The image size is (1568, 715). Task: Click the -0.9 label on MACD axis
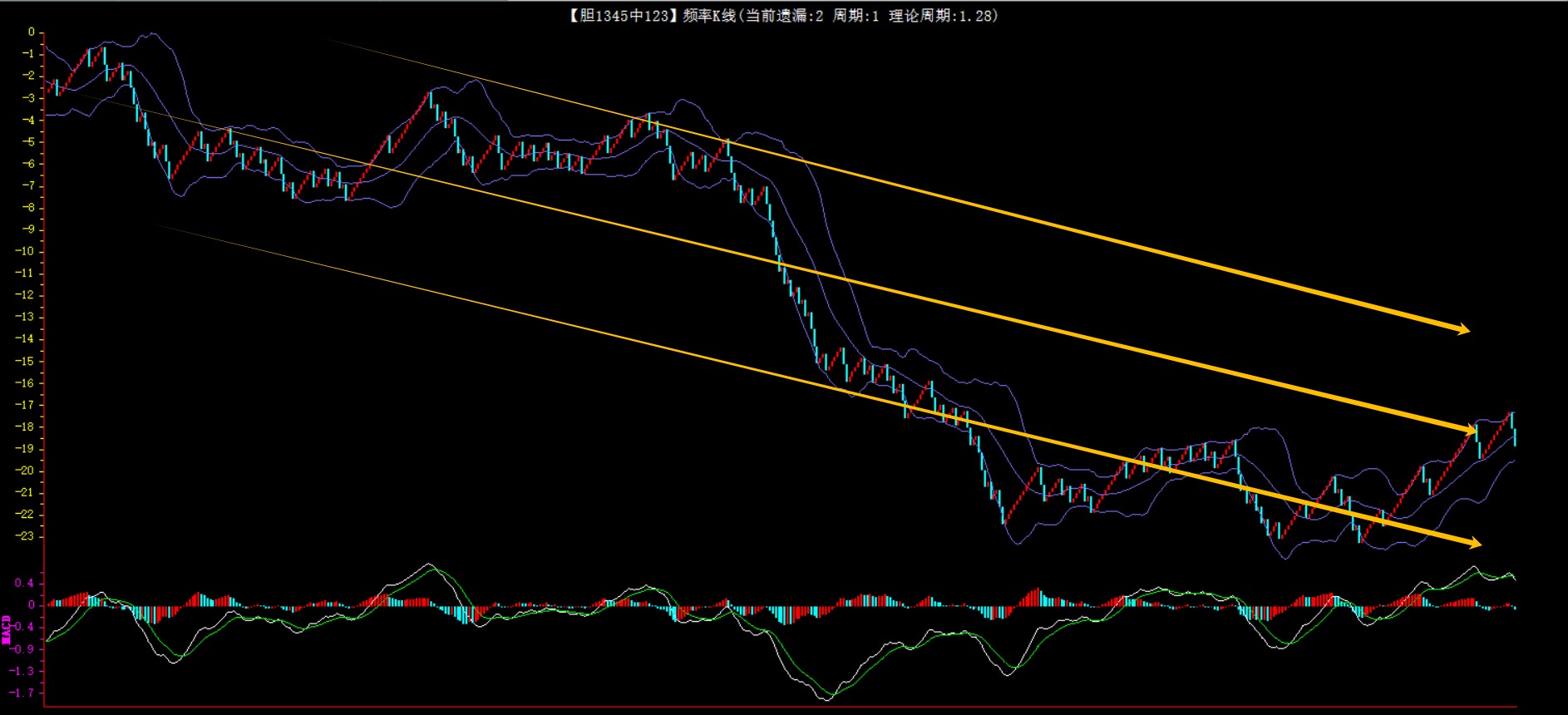22,648
